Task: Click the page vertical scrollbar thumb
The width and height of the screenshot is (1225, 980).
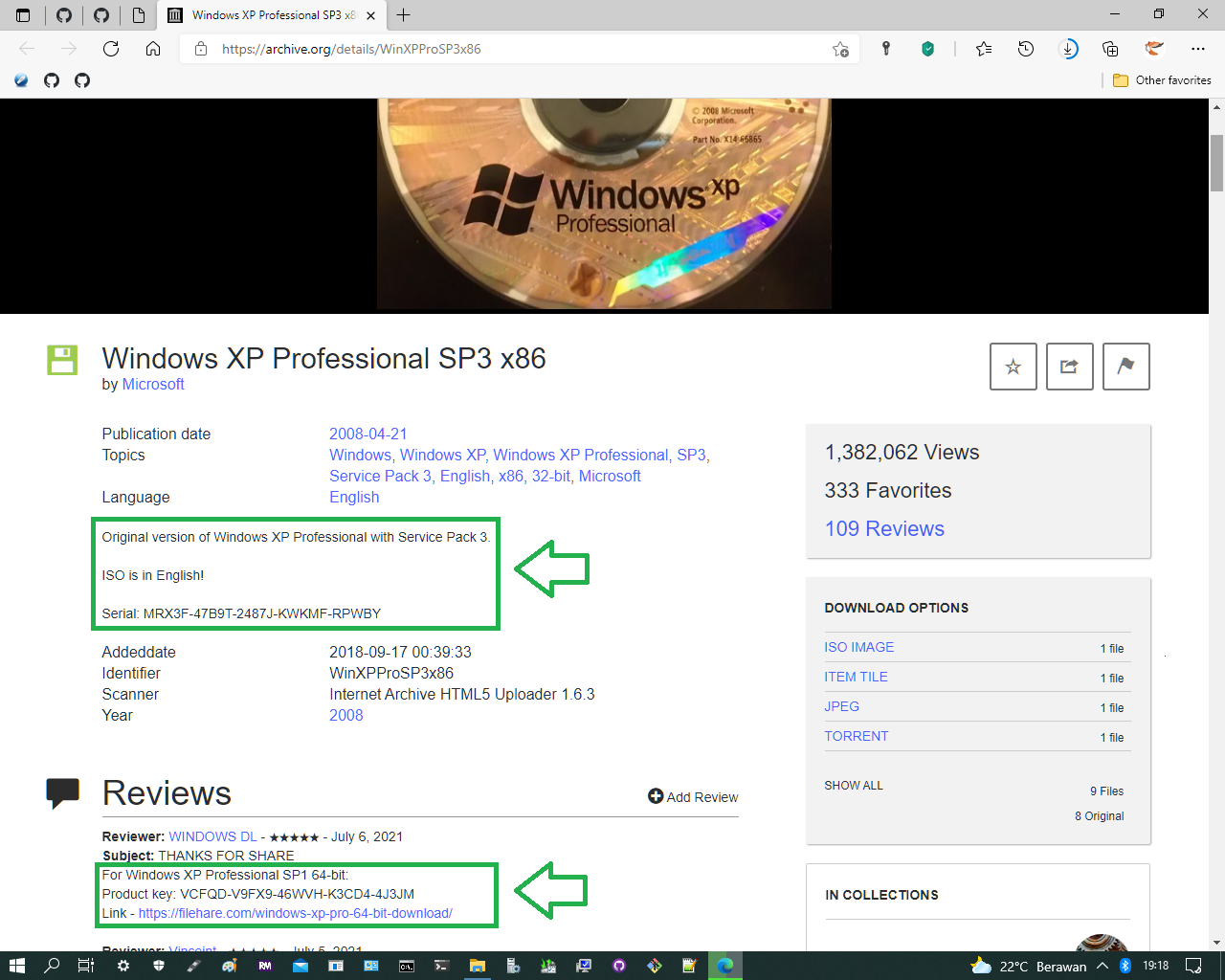Action: point(1217,164)
